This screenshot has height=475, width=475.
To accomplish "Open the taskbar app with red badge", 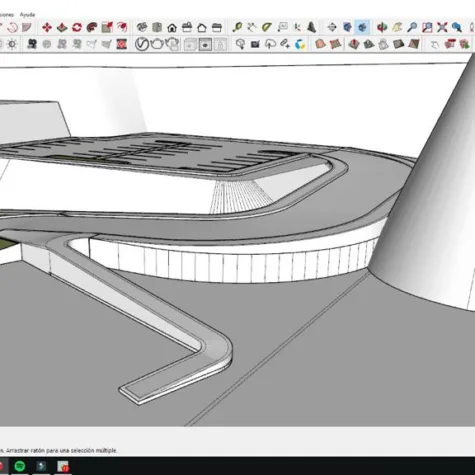I will 63,466.
